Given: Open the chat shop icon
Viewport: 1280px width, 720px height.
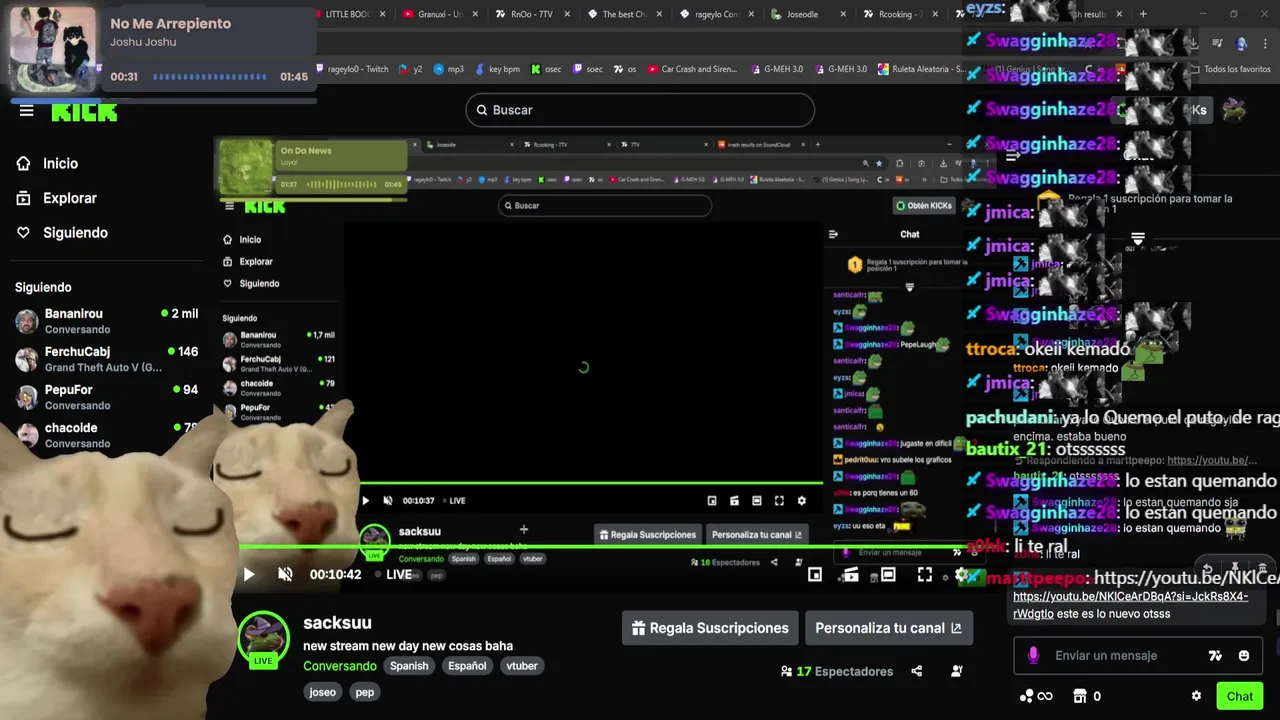Looking at the screenshot, I should click(x=1080, y=696).
